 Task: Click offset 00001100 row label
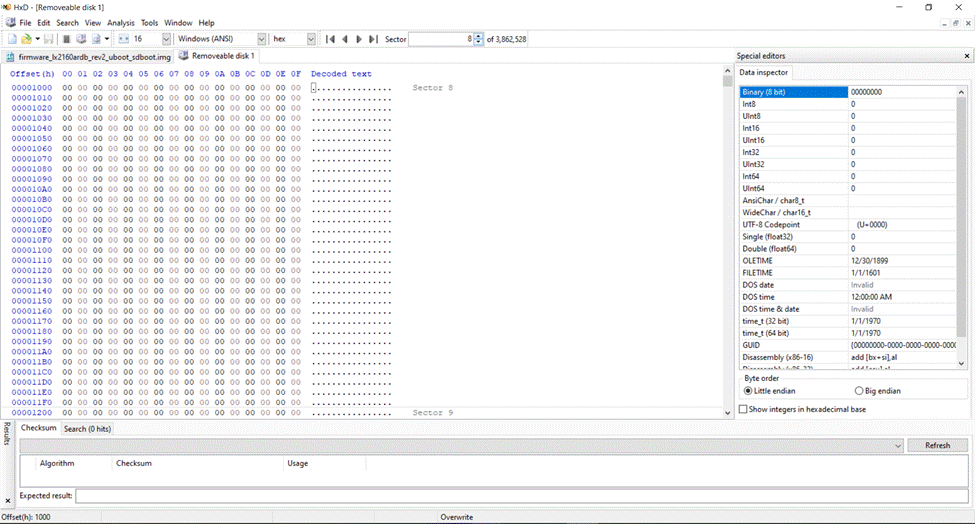point(32,251)
